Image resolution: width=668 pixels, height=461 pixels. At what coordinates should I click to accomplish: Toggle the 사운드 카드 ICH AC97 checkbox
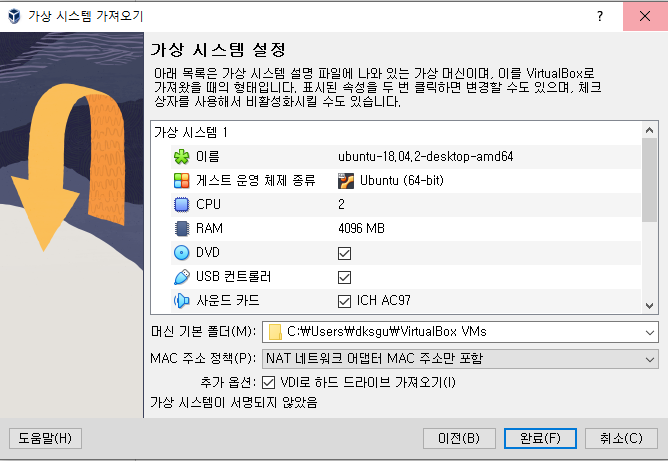pos(344,301)
